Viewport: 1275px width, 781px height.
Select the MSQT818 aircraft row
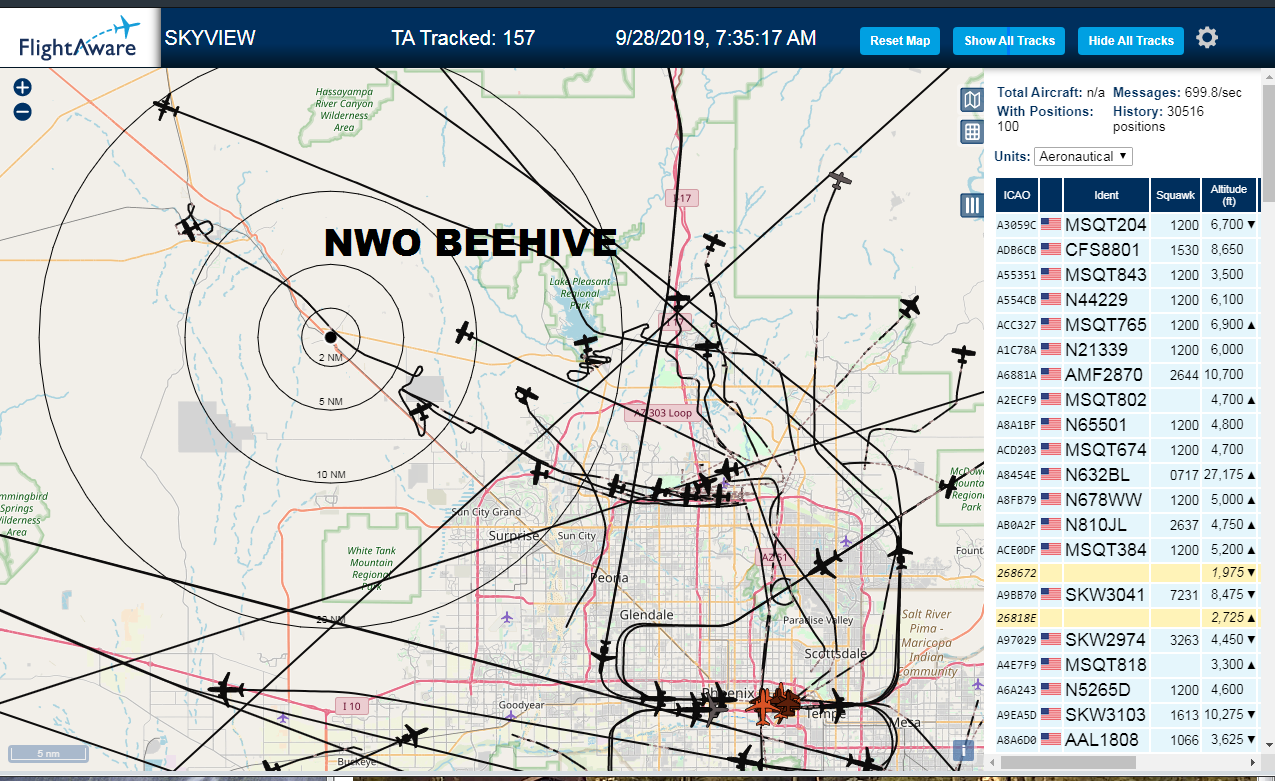pyautogui.click(x=1127, y=664)
